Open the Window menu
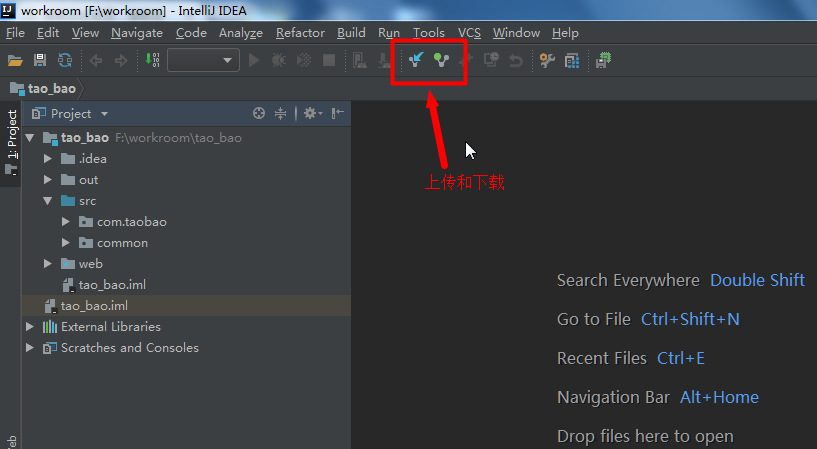Viewport: 817px width, 449px height. [516, 33]
